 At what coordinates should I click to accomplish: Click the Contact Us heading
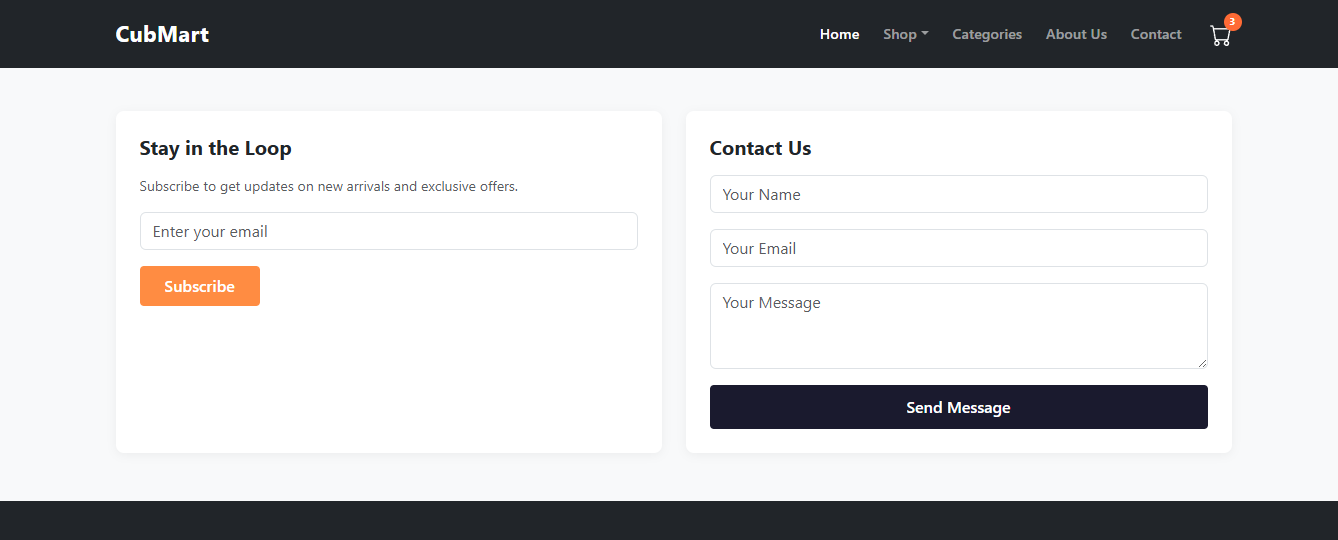pyautogui.click(x=760, y=148)
